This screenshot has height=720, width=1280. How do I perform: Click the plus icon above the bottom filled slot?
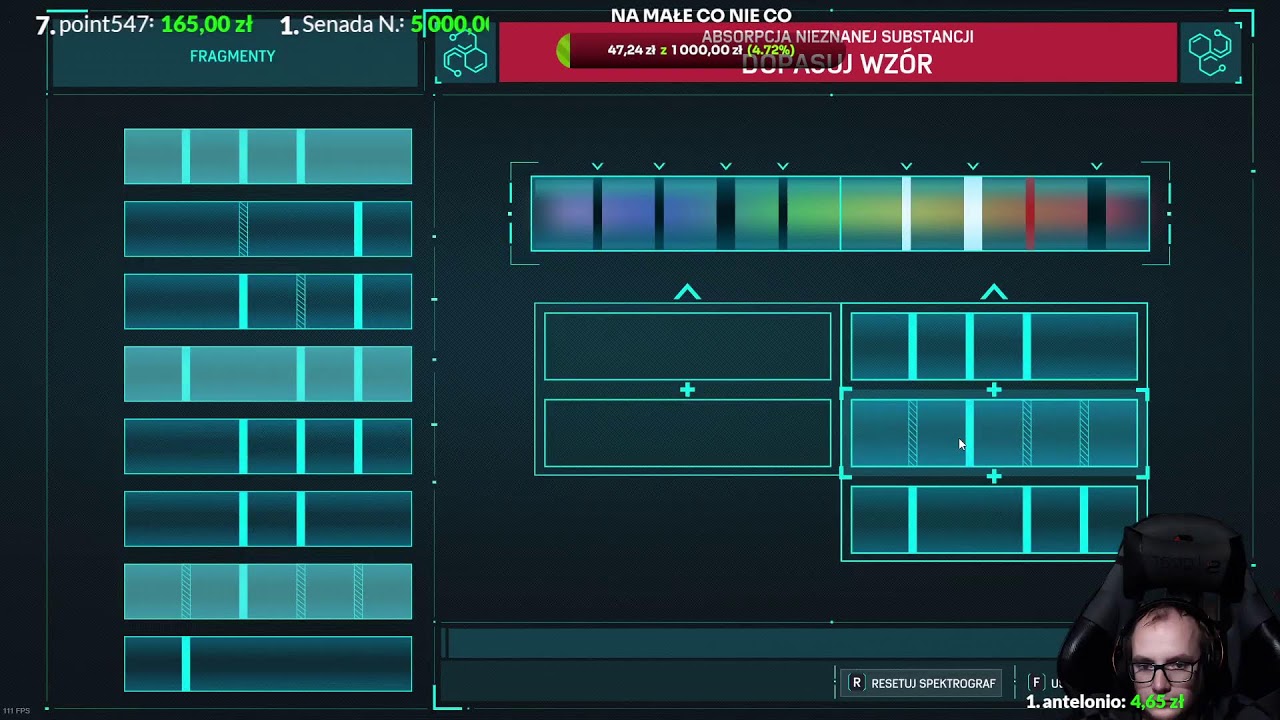(994, 477)
